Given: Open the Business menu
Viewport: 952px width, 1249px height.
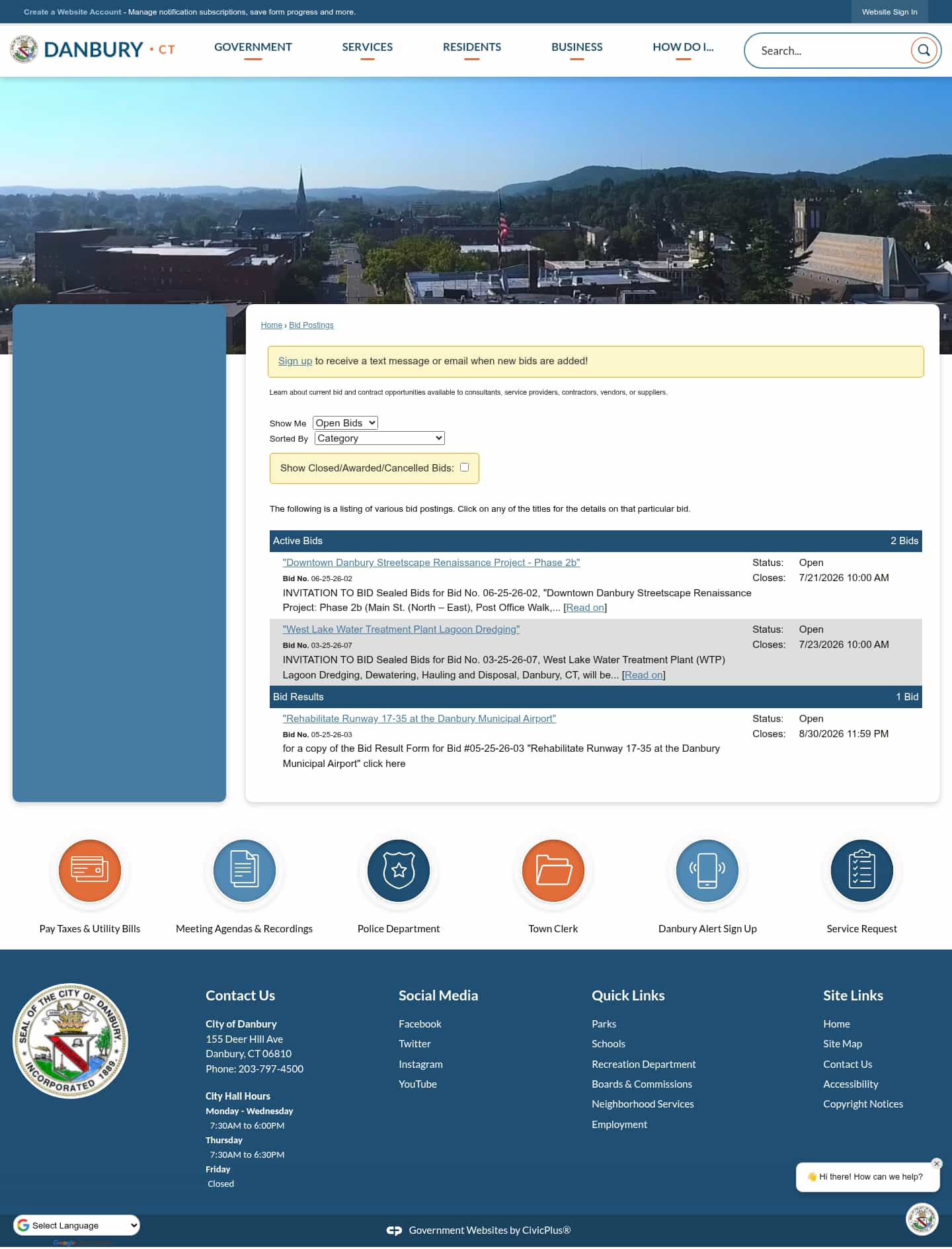Looking at the screenshot, I should click(577, 47).
